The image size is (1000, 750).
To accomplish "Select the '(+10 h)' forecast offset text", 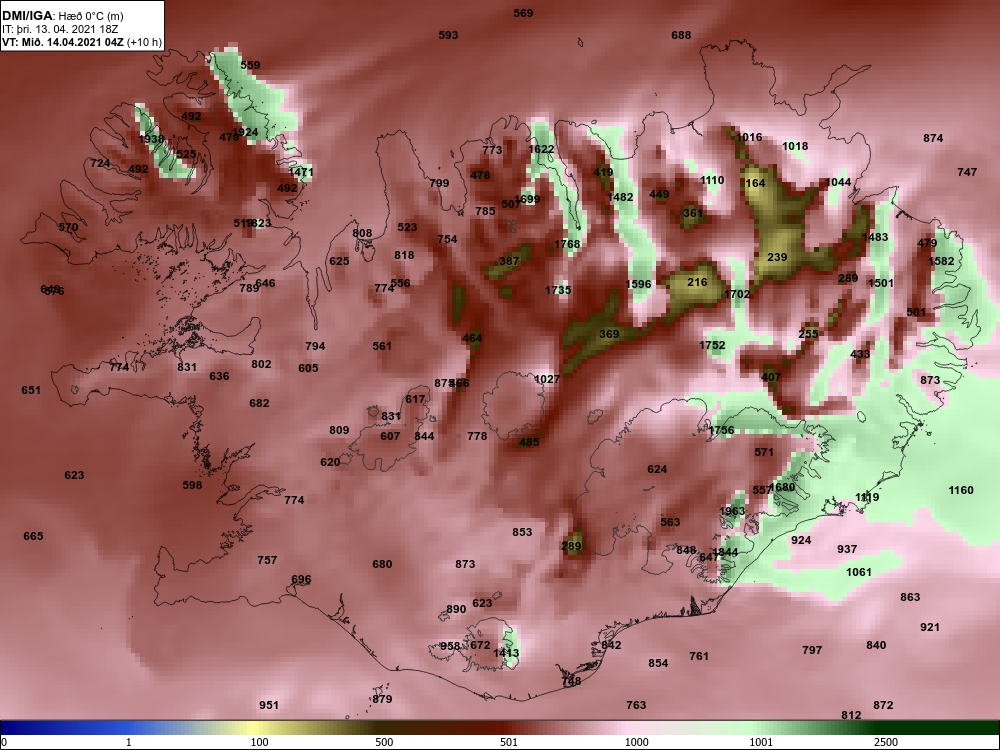I will pos(144,43).
